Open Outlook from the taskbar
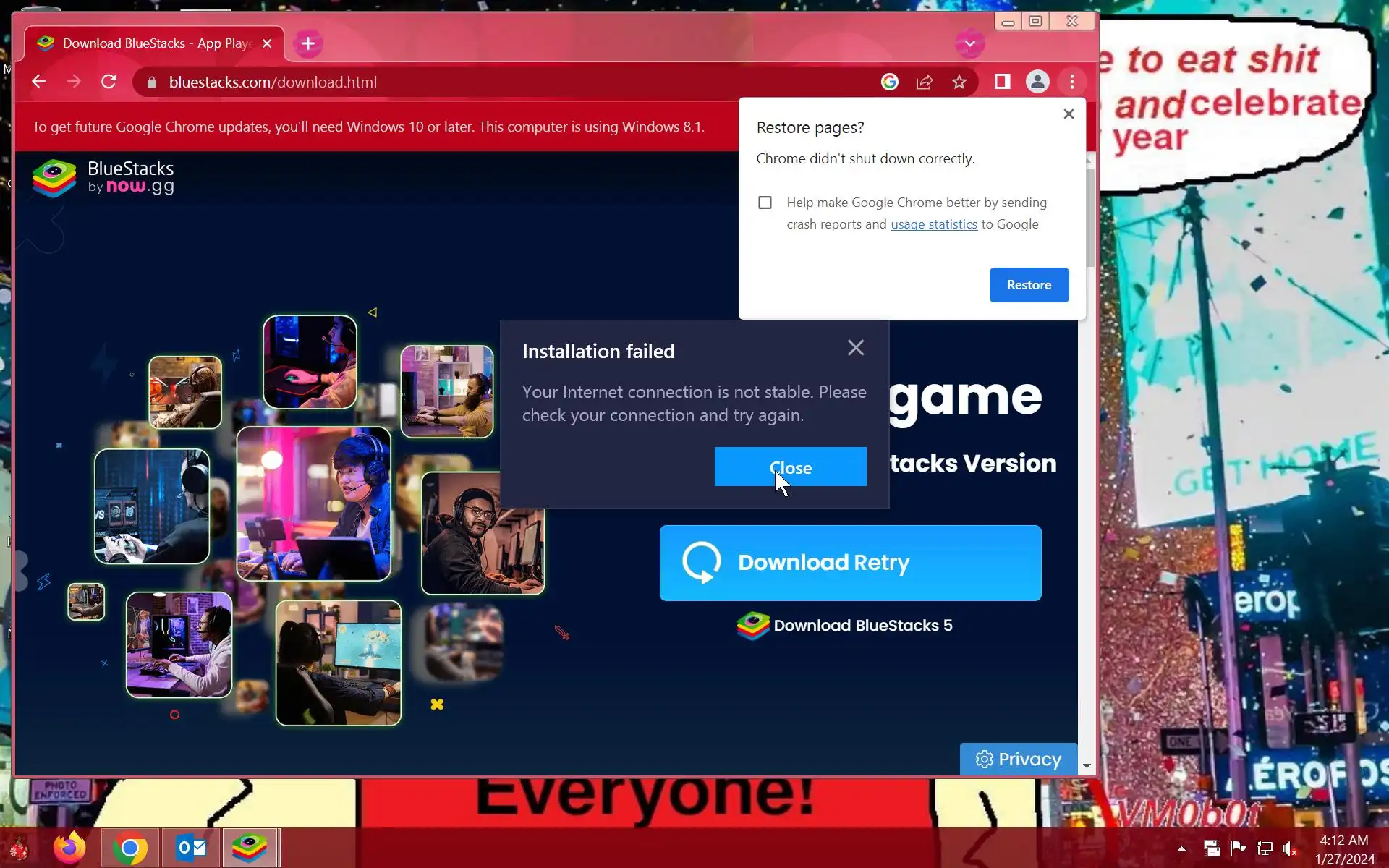 192,848
